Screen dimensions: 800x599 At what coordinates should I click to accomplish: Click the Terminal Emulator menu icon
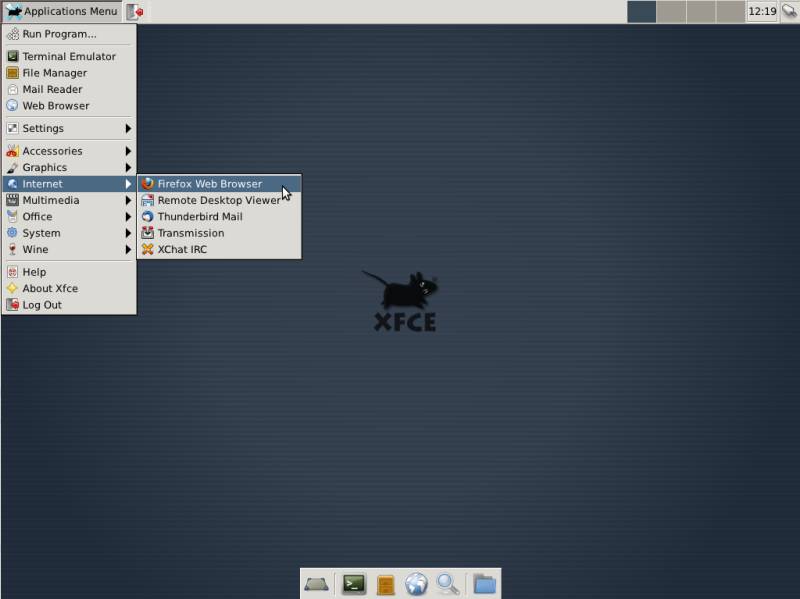click(x=13, y=56)
